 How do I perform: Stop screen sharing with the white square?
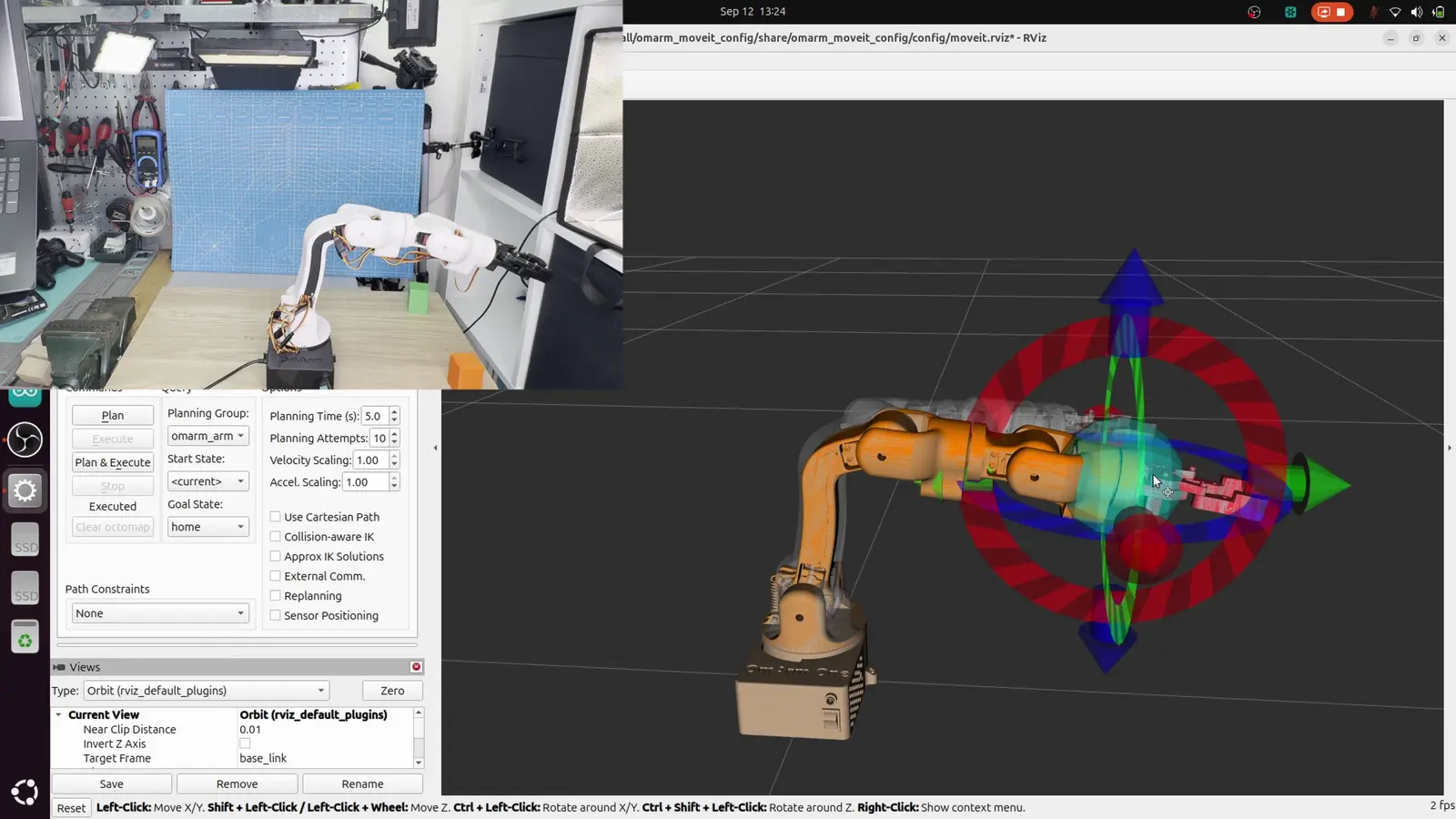tap(1340, 12)
